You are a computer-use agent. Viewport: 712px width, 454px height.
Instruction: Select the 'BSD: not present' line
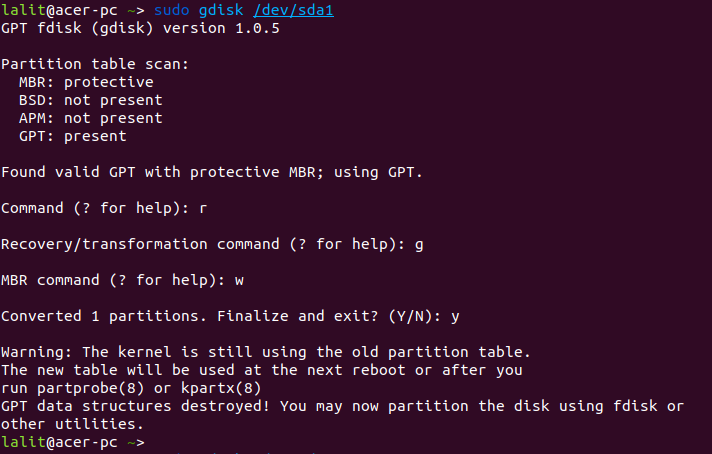click(90, 100)
